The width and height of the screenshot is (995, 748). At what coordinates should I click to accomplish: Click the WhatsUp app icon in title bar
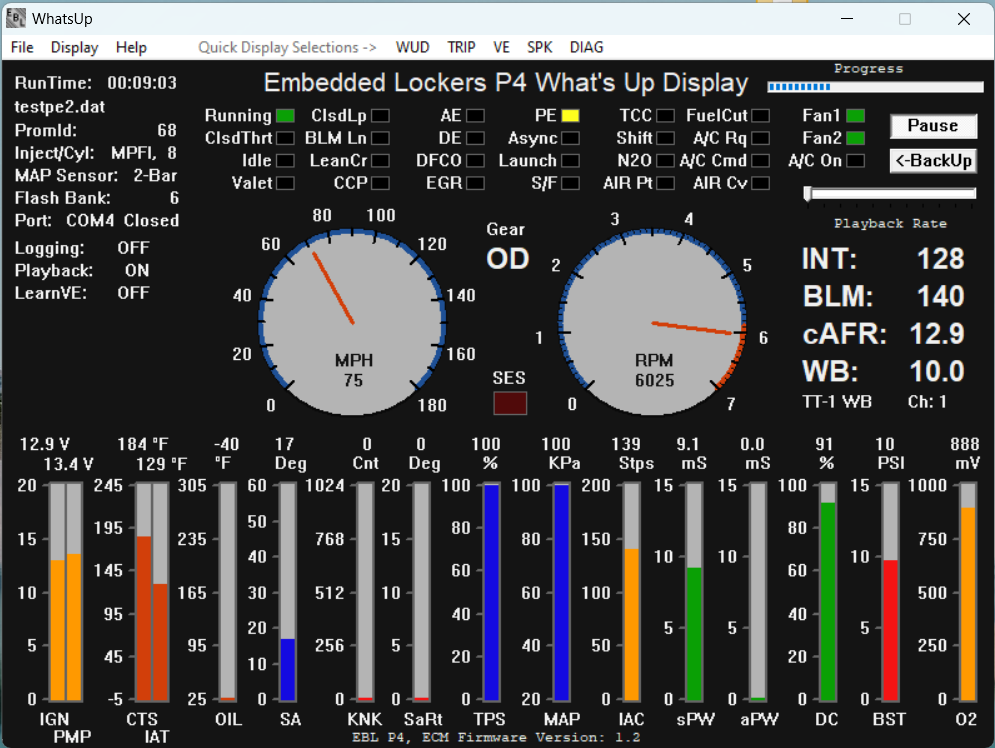tap(16, 19)
